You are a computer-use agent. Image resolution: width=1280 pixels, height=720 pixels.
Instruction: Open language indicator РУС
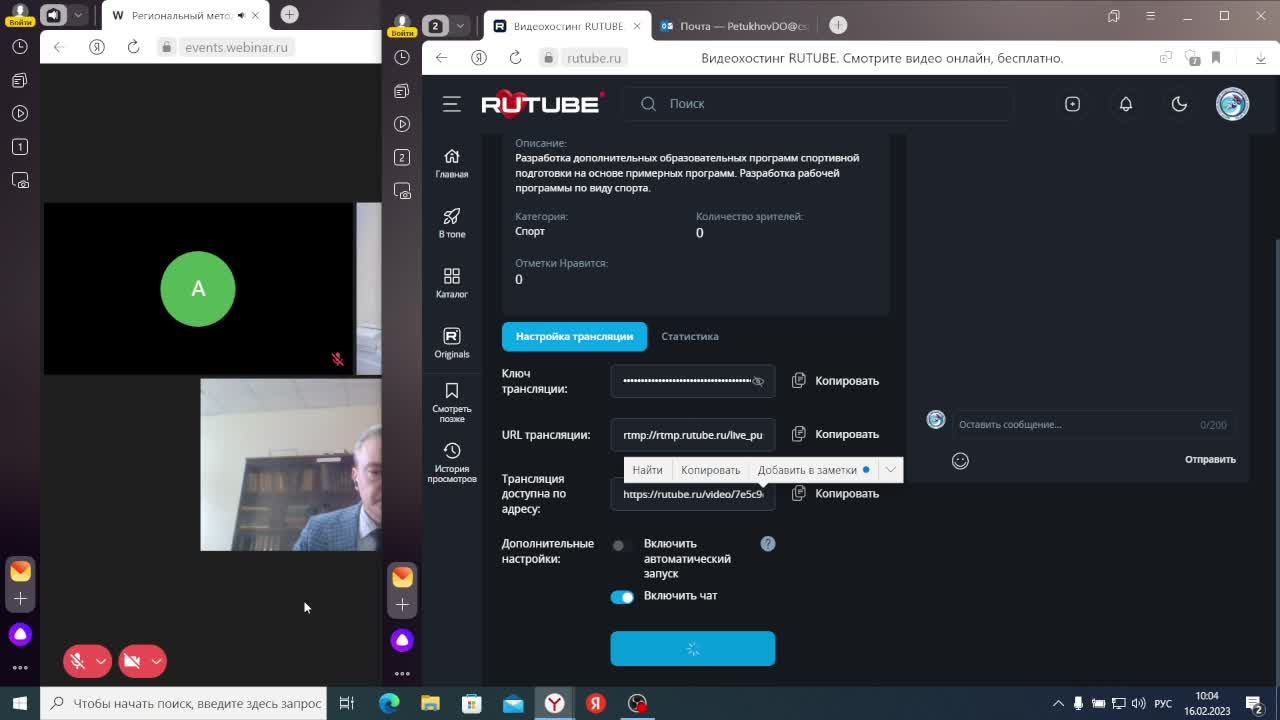pos(1163,703)
